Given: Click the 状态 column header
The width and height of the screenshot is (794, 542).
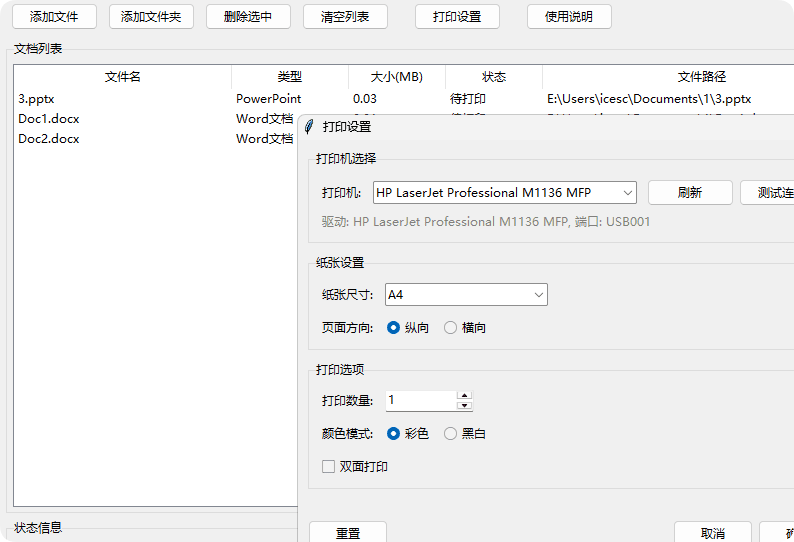Looking at the screenshot, I should tap(494, 77).
